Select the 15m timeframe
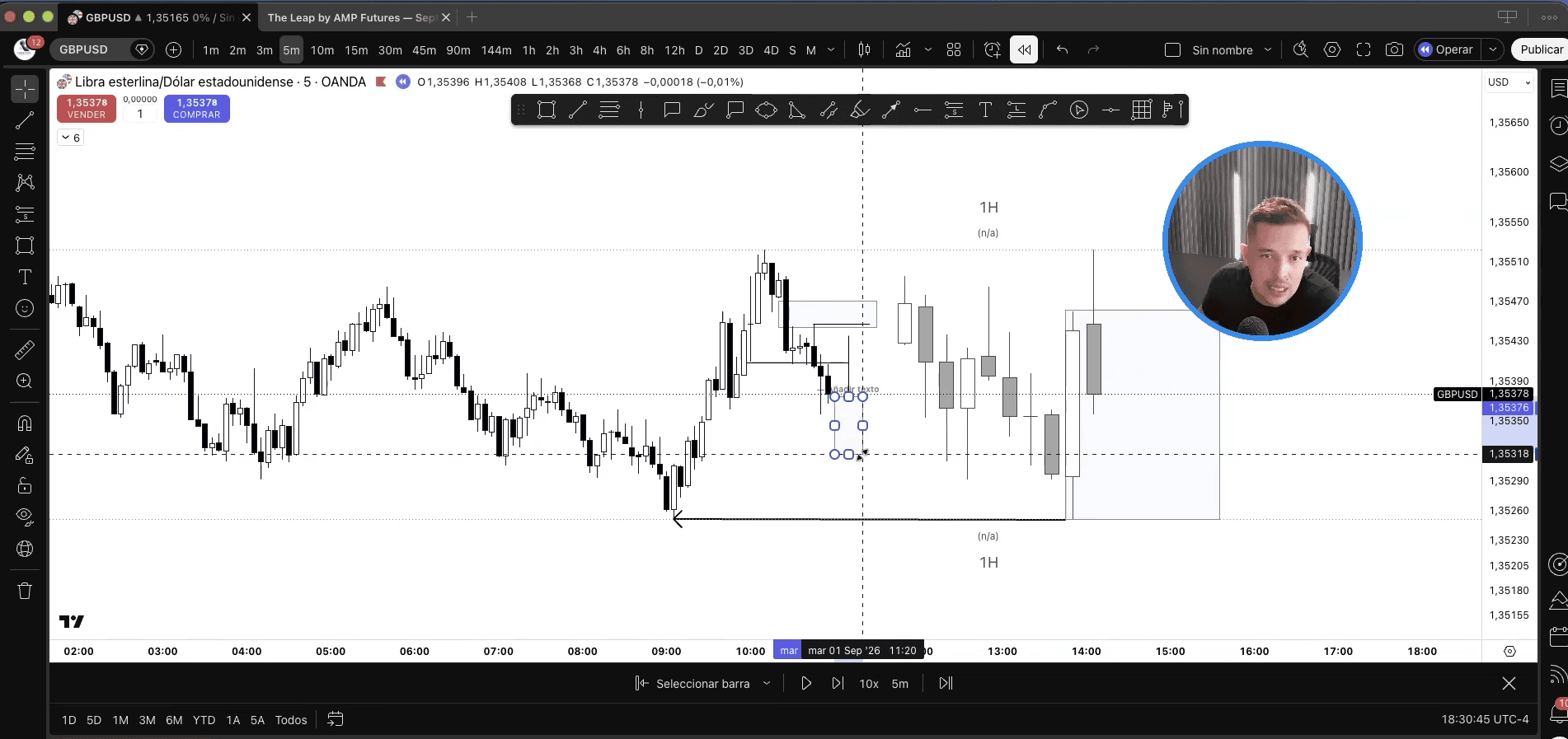 tap(356, 50)
